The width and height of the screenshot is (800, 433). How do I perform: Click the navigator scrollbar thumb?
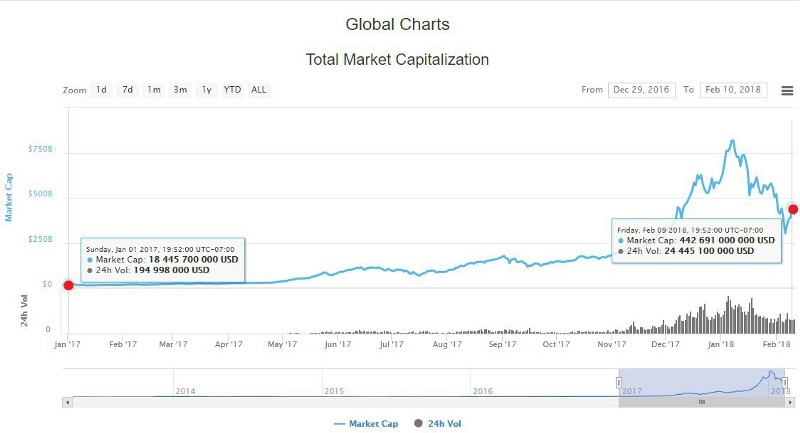pos(702,402)
